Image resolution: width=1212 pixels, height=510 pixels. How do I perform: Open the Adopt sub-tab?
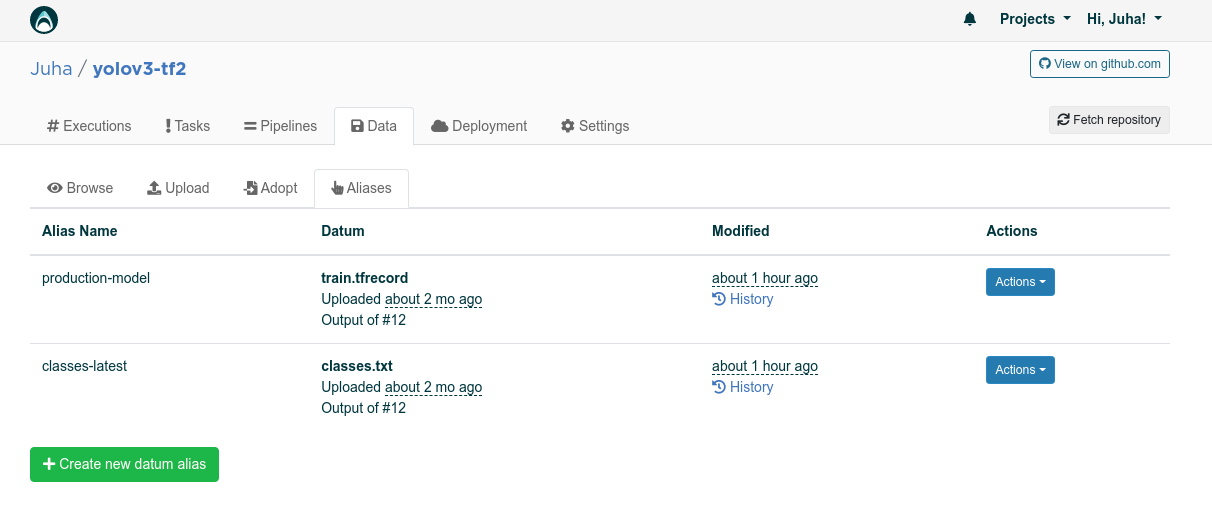coord(270,188)
